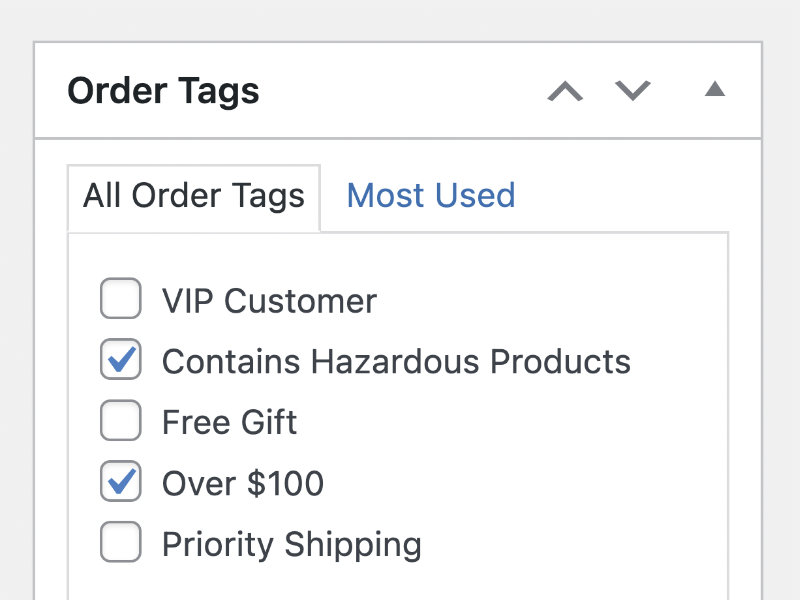Uncheck the Over $100 checkbox
This screenshot has width=800, height=600.
[121, 483]
